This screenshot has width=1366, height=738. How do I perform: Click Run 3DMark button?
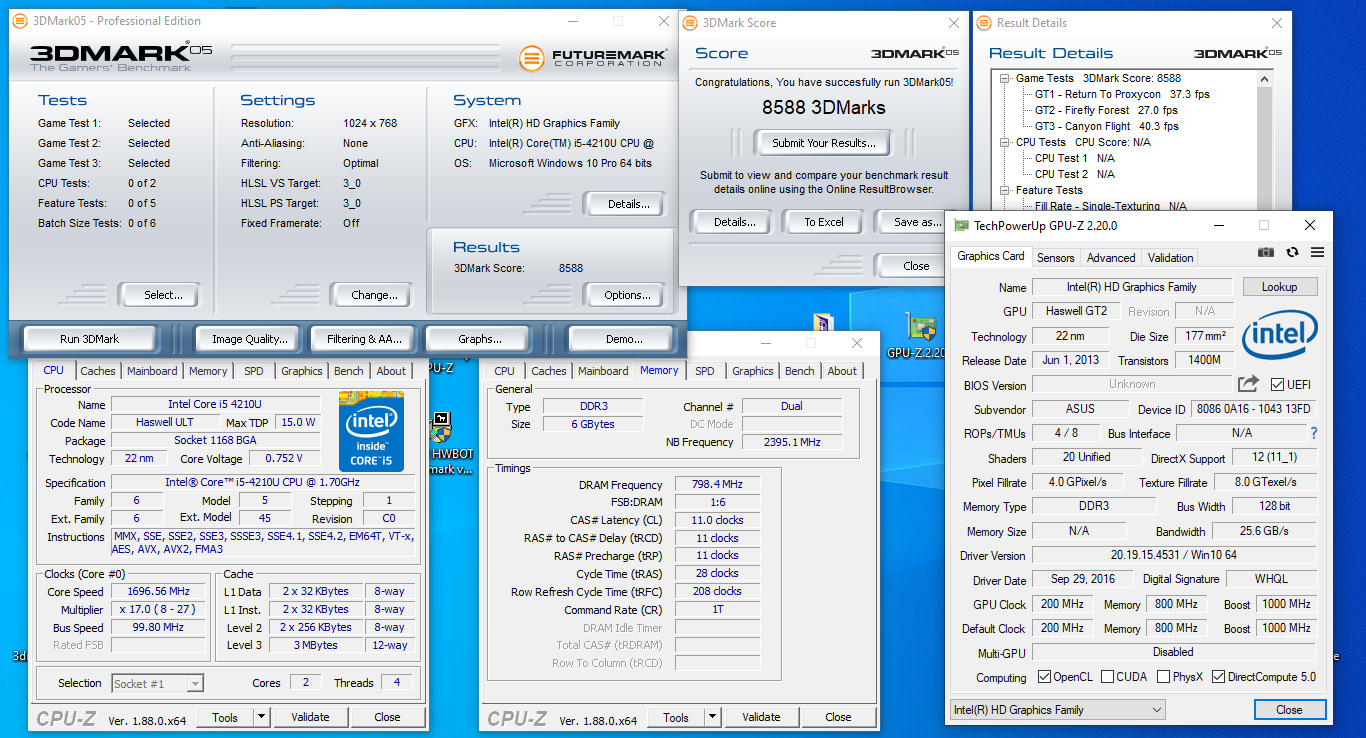[90, 339]
